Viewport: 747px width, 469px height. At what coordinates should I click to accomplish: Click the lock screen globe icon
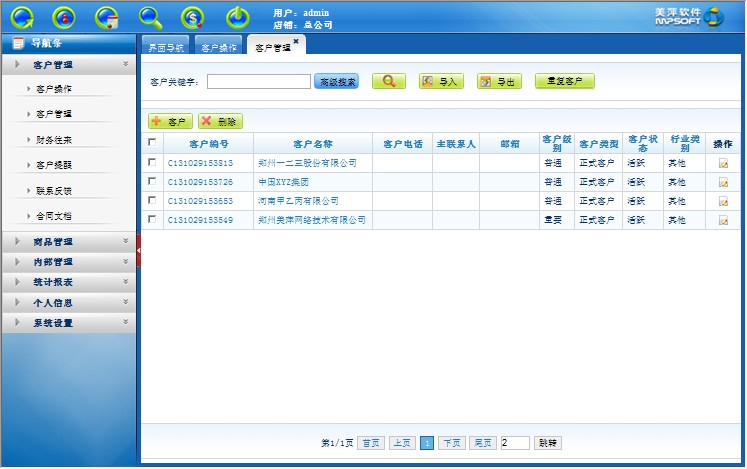click(x=64, y=16)
